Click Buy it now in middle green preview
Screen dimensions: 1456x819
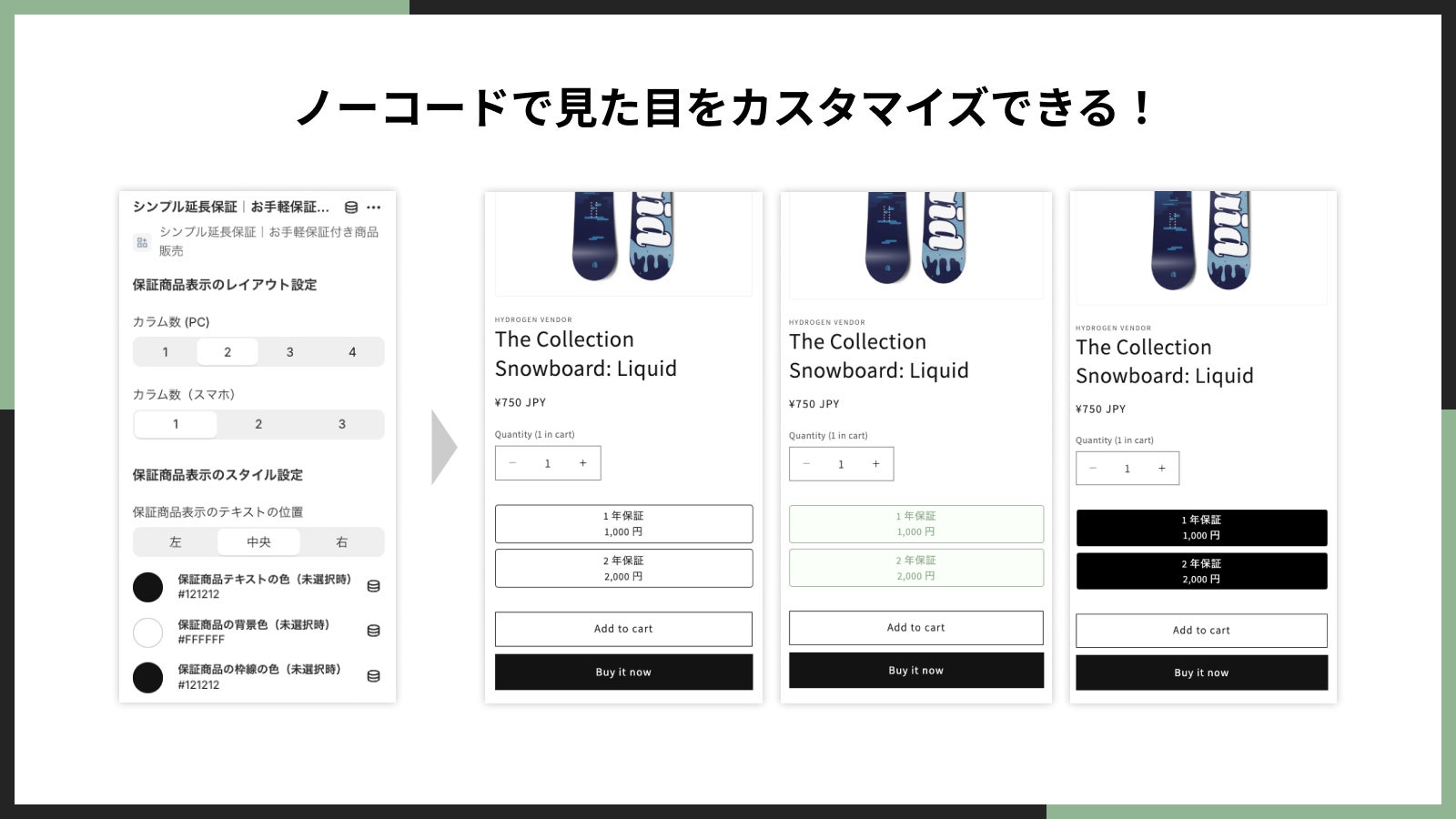[916, 671]
